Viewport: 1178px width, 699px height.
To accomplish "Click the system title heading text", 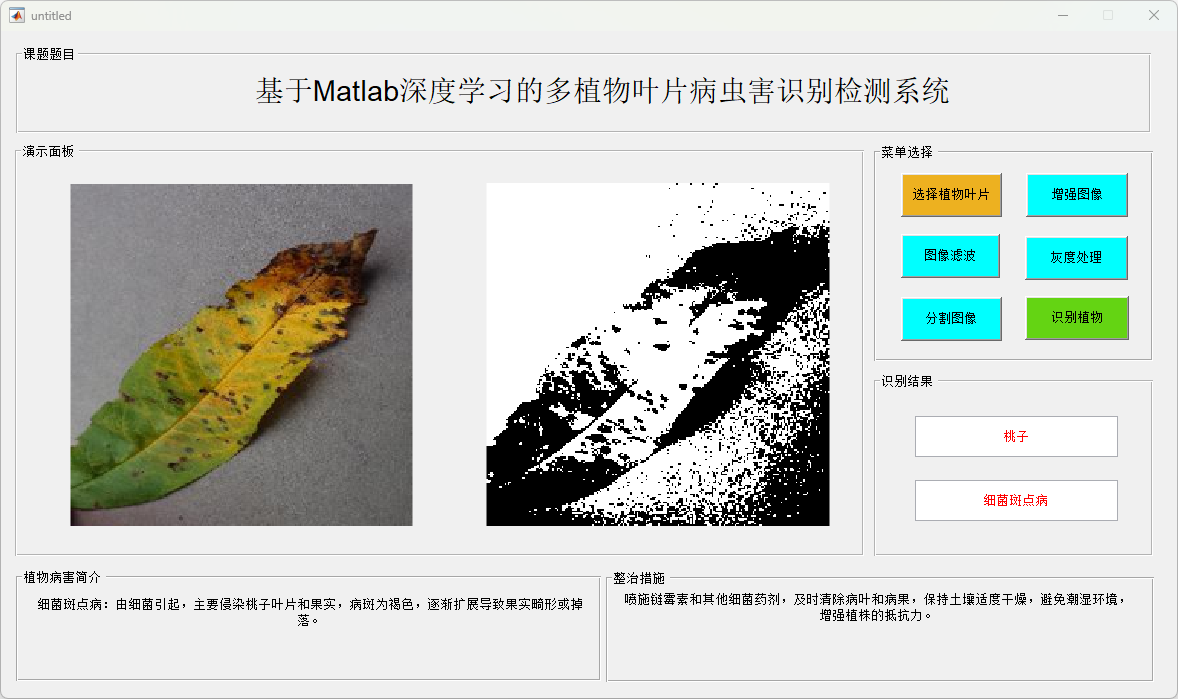I will [602, 91].
